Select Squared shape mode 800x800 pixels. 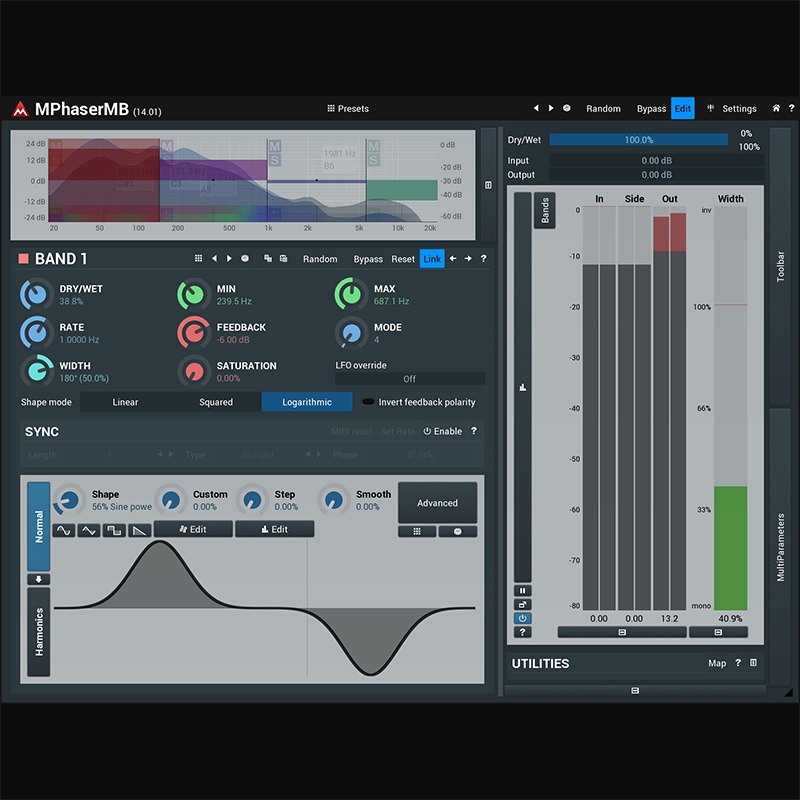pyautogui.click(x=216, y=402)
